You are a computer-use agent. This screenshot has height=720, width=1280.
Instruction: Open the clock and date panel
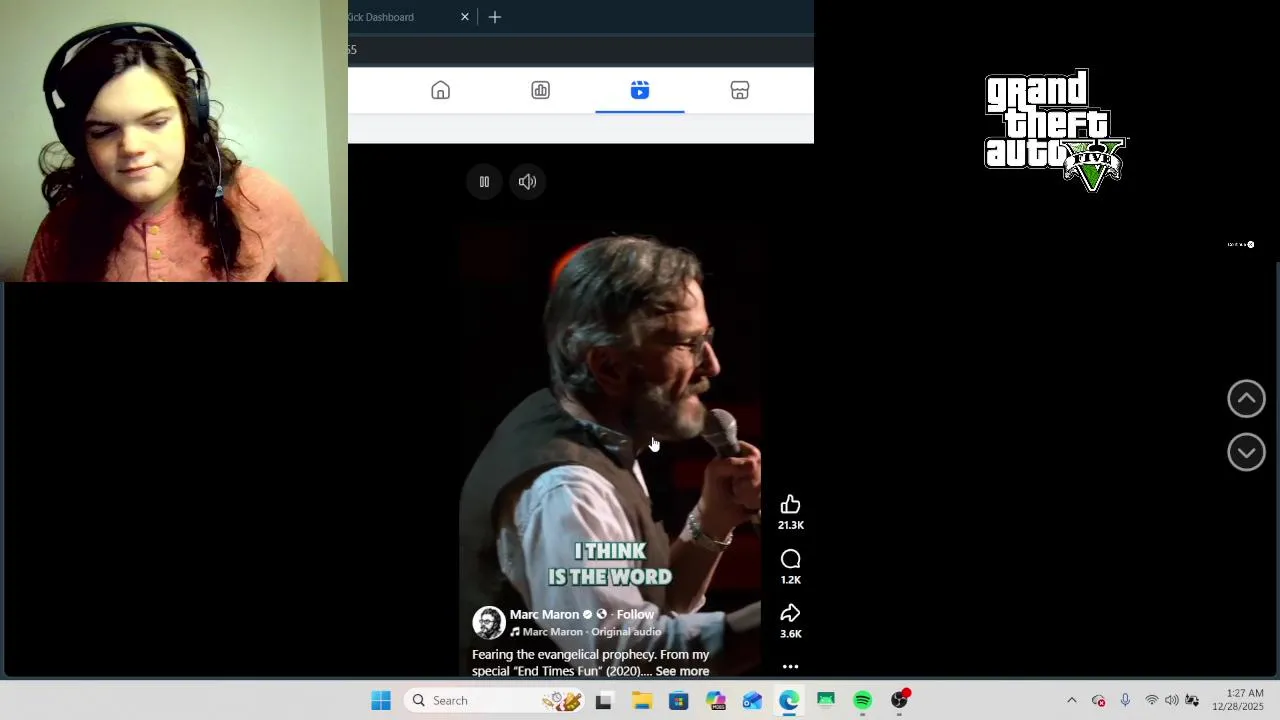pyautogui.click(x=1238, y=700)
